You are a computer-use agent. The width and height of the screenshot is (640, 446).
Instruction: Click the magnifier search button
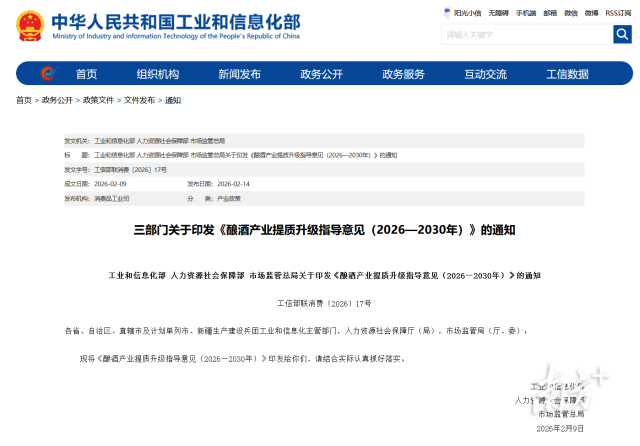coord(622,34)
